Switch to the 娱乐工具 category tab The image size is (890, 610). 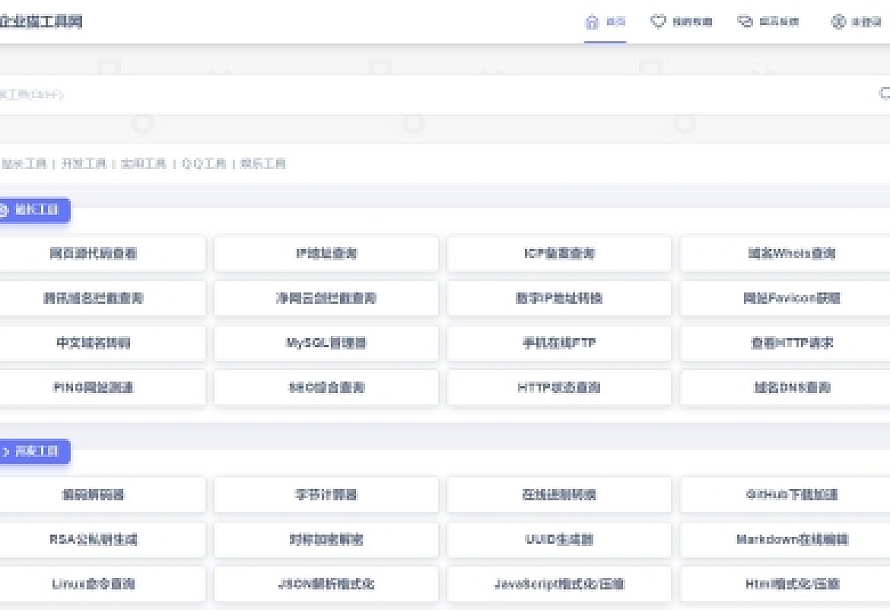click(x=263, y=164)
